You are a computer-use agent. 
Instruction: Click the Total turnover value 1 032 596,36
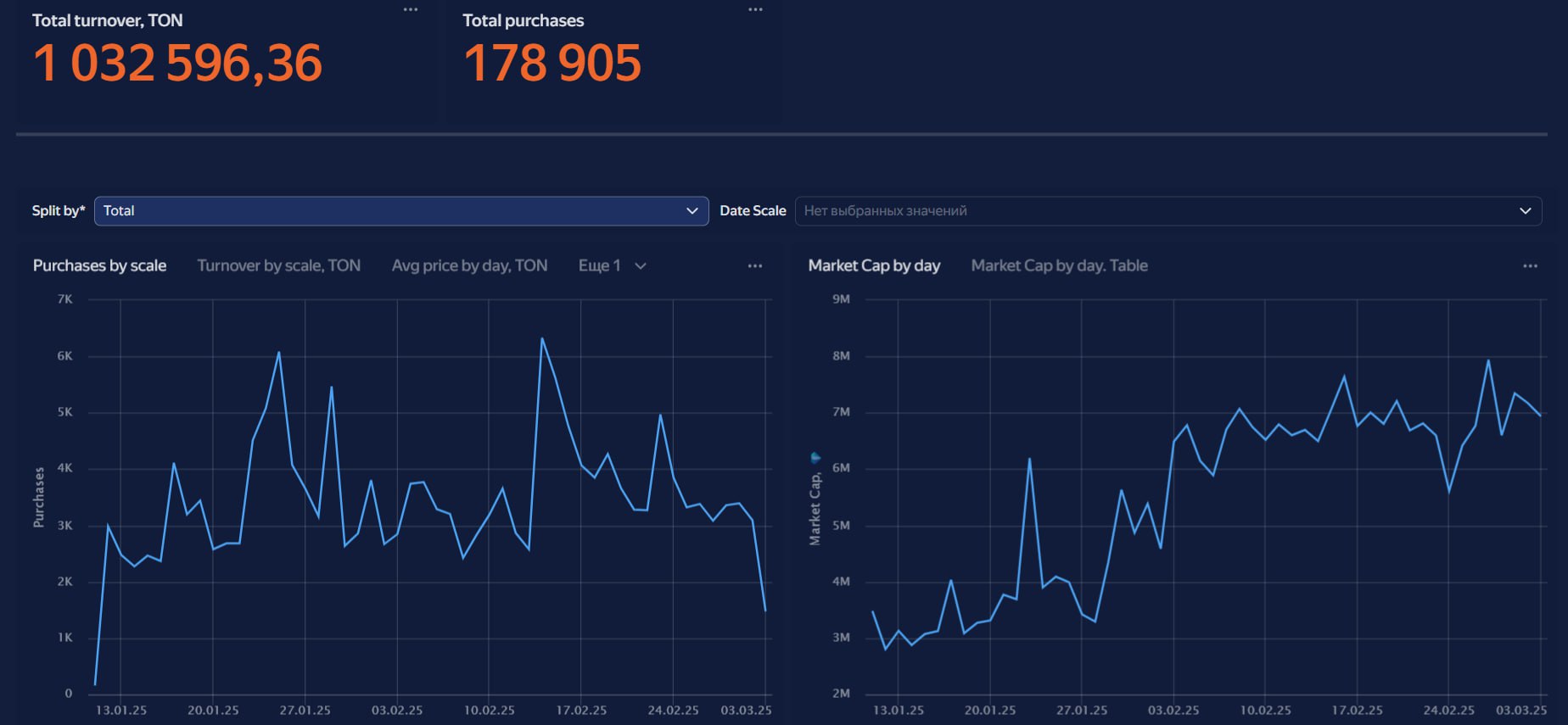coord(177,64)
